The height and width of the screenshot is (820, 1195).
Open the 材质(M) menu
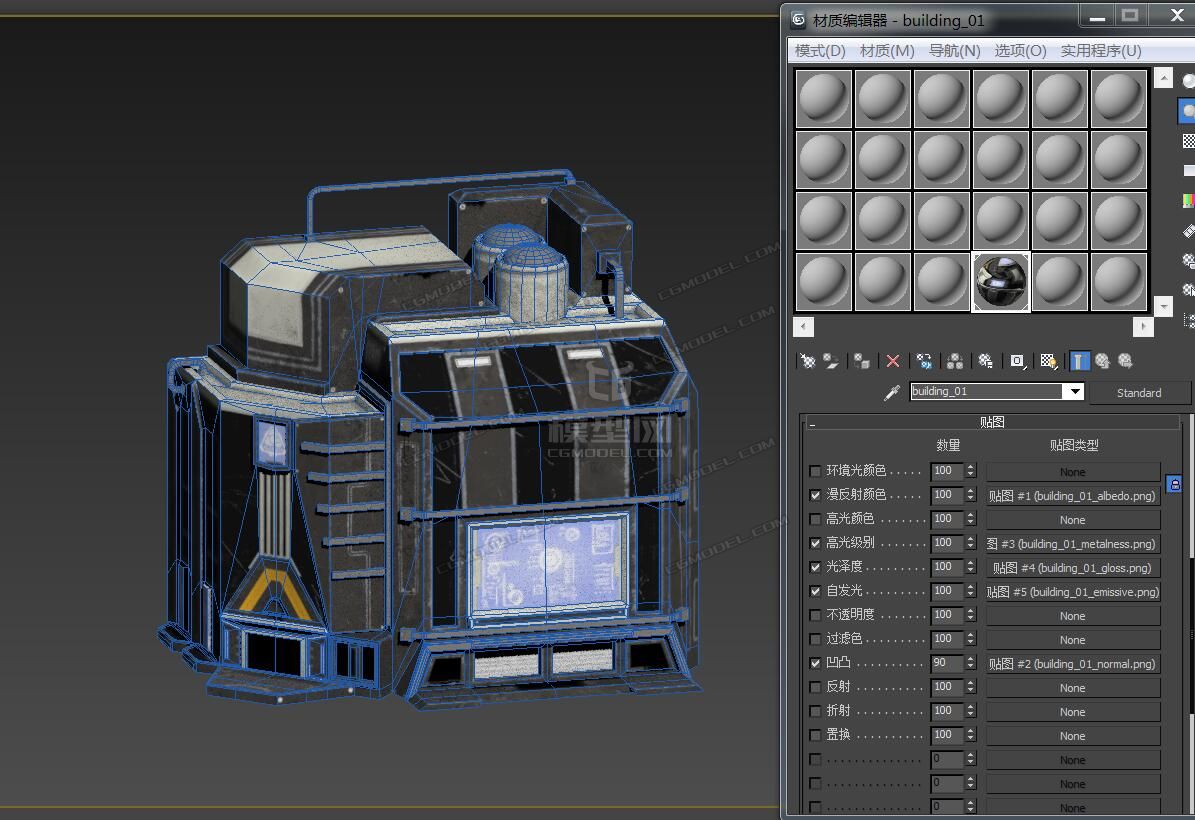[887, 51]
